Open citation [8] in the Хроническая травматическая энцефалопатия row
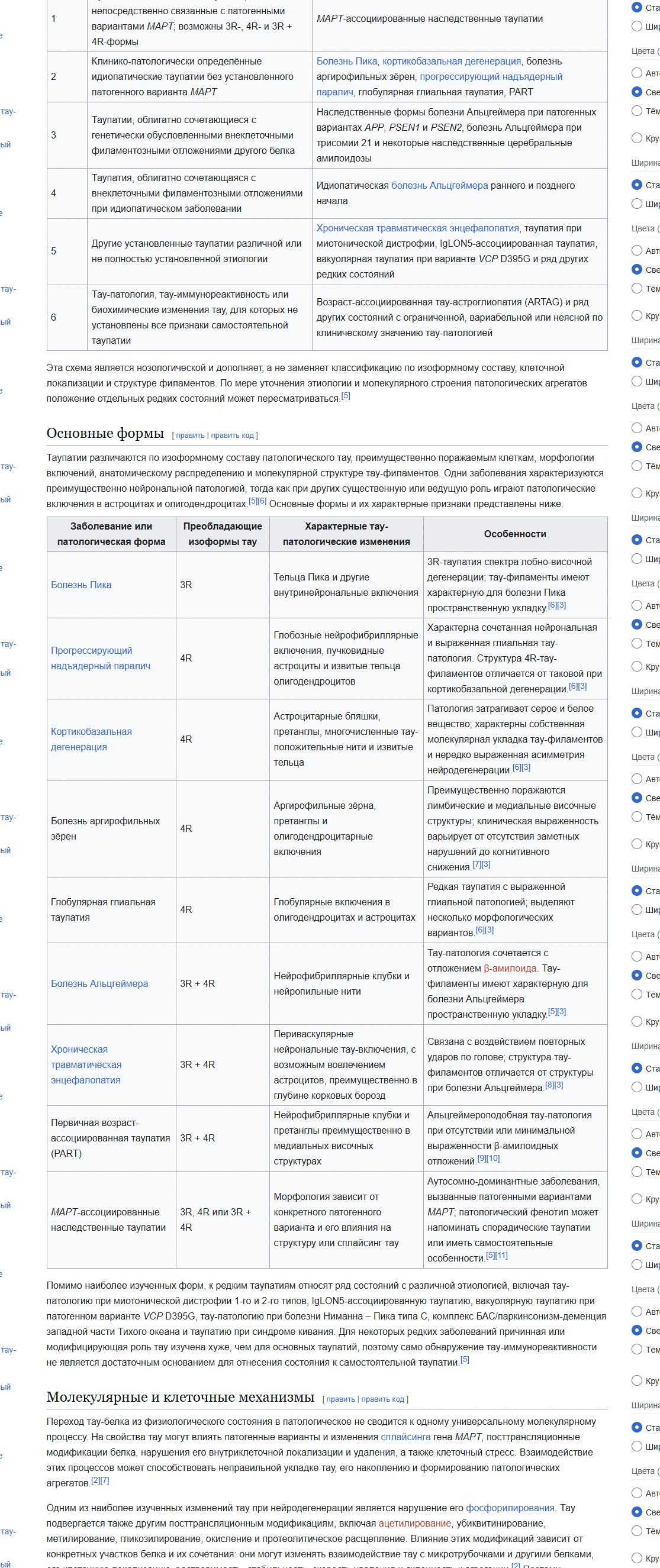The width and height of the screenshot is (660, 1568). pos(550,1085)
